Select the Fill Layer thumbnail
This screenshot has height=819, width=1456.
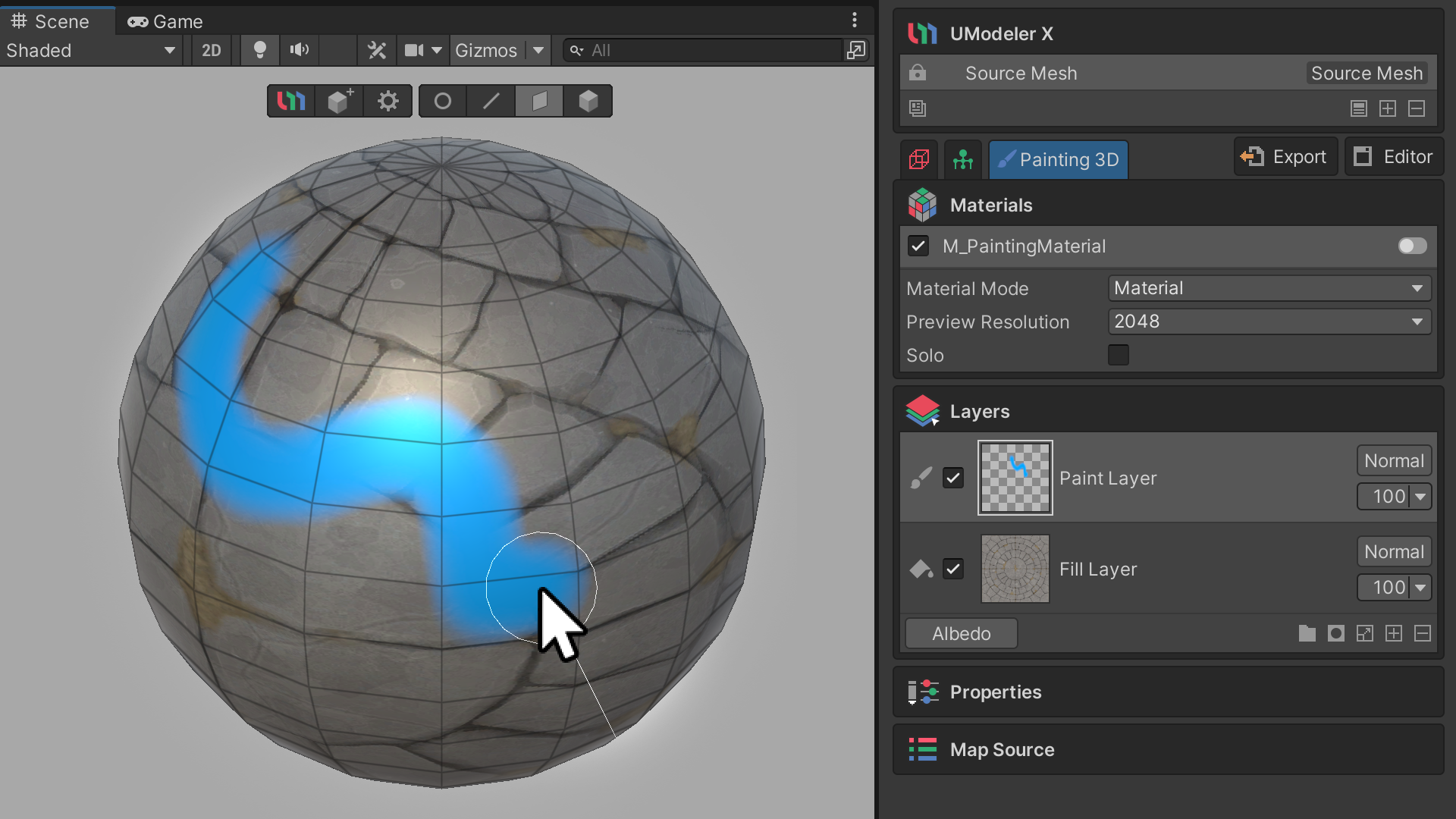click(1015, 569)
